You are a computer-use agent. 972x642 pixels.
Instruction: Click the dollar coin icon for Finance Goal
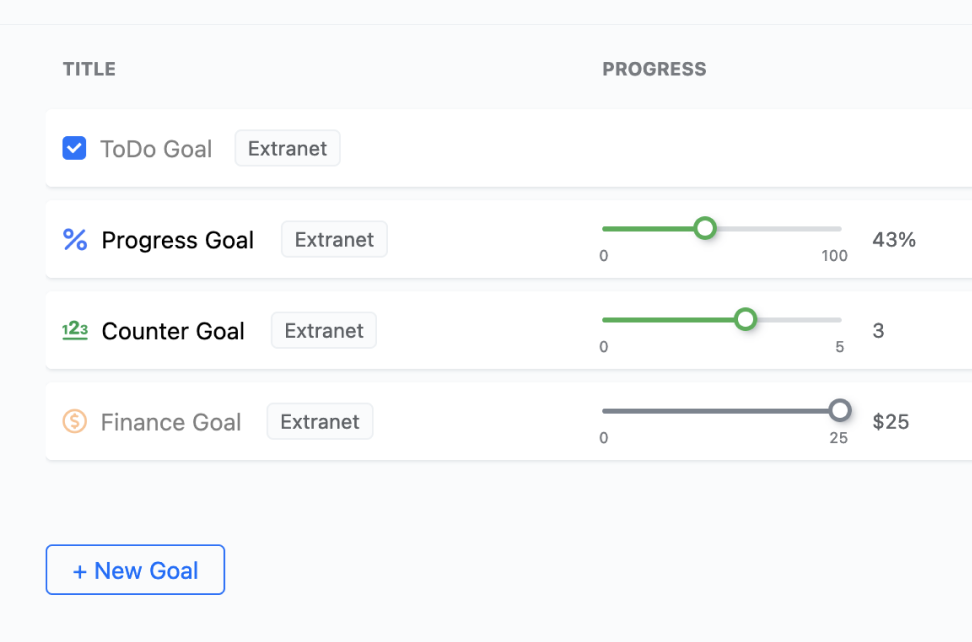tap(74, 421)
